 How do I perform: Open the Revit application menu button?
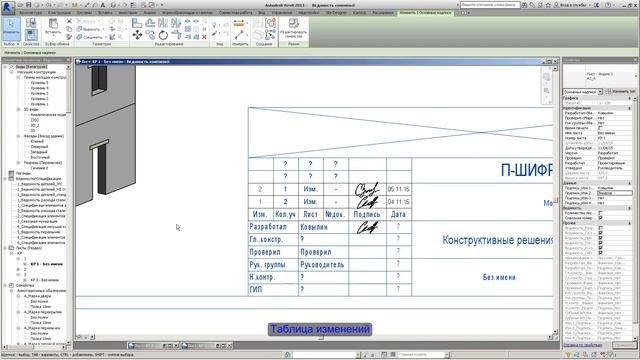(8, 7)
